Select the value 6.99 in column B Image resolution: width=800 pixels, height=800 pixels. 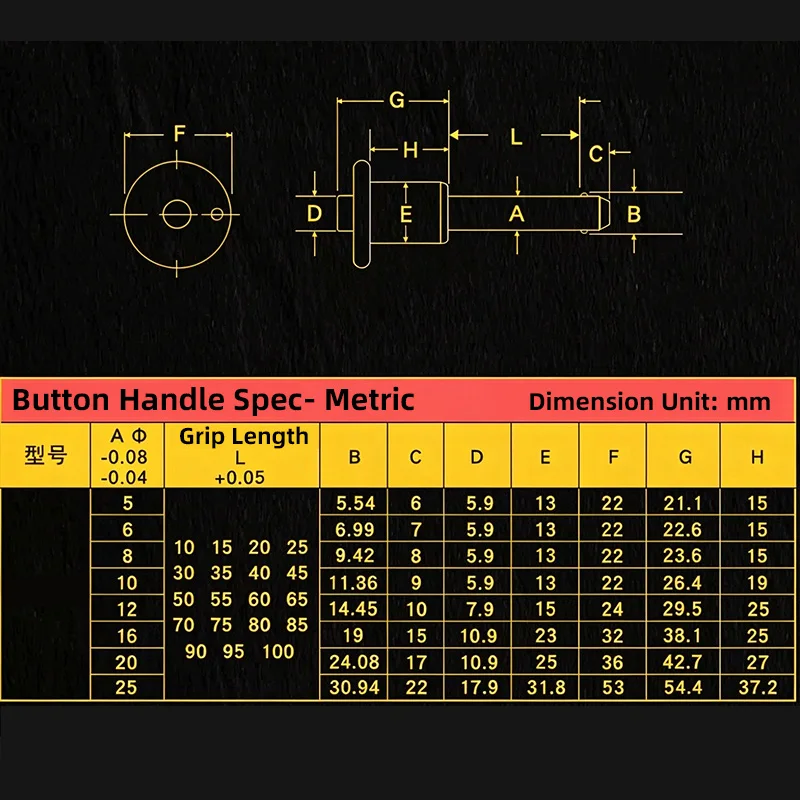click(x=355, y=530)
